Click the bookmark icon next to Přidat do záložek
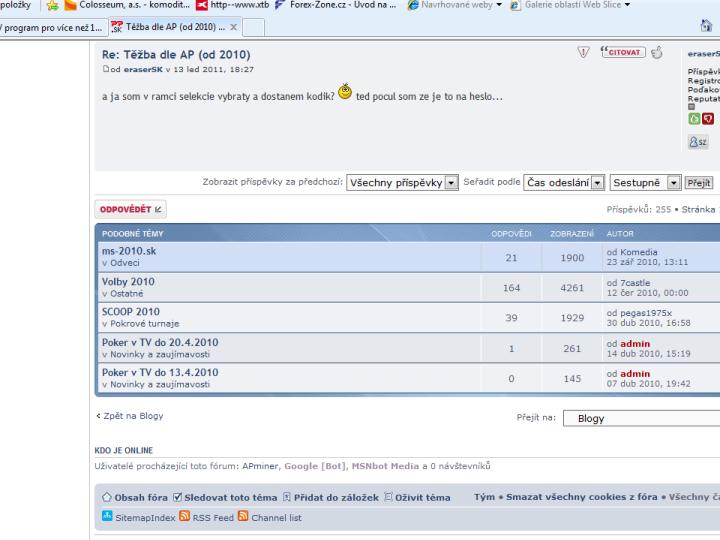 (x=287, y=497)
